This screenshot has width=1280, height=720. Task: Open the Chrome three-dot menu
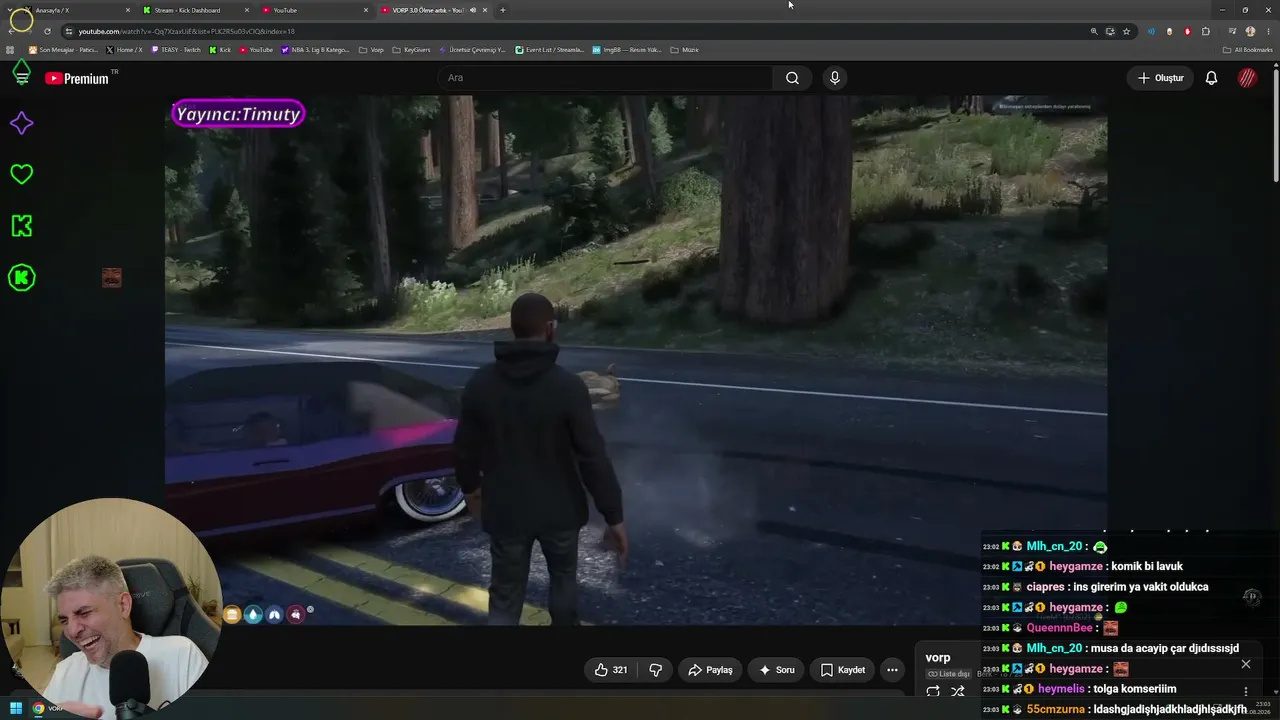point(1266,31)
